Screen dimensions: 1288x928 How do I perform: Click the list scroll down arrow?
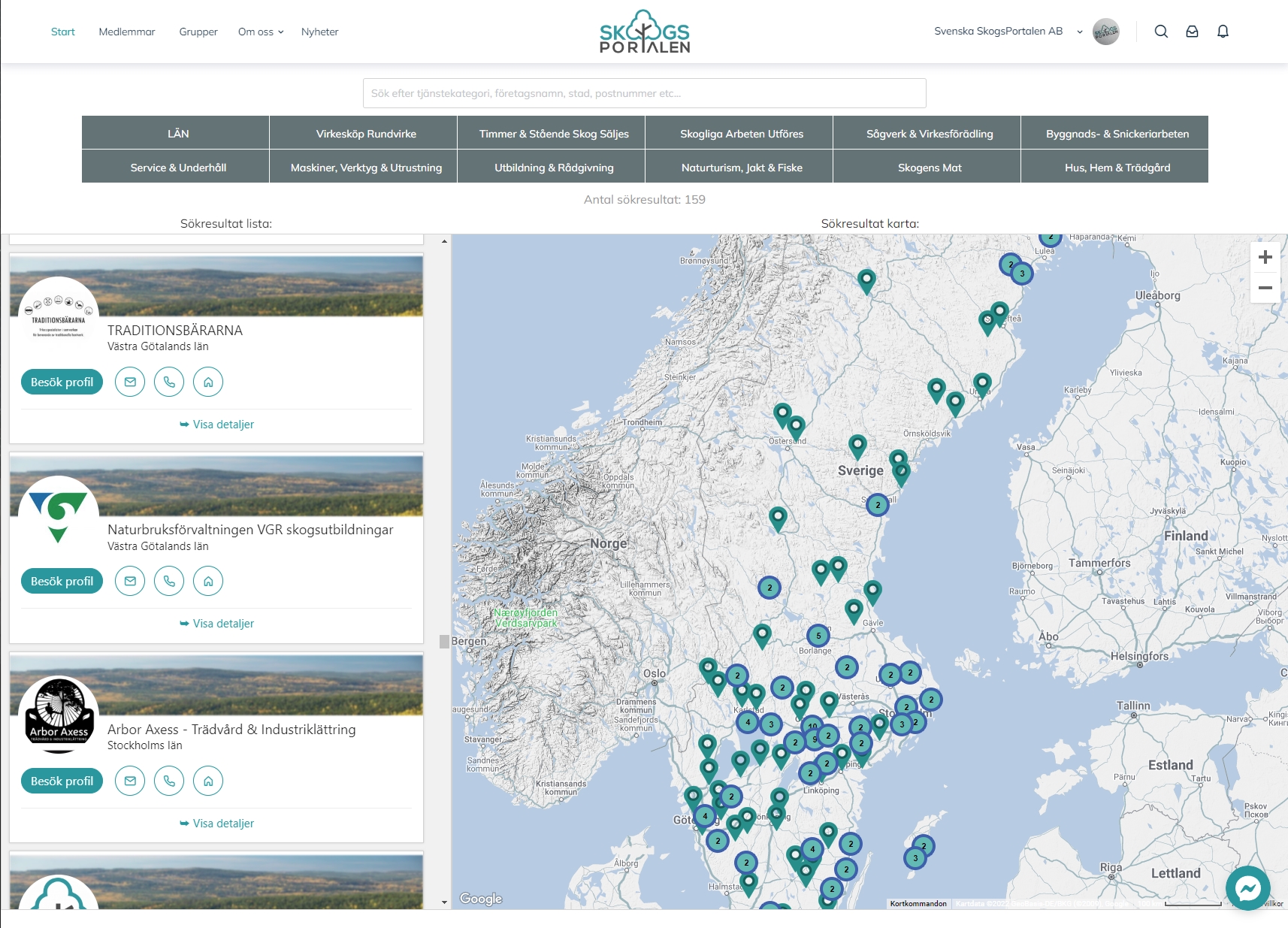[444, 902]
